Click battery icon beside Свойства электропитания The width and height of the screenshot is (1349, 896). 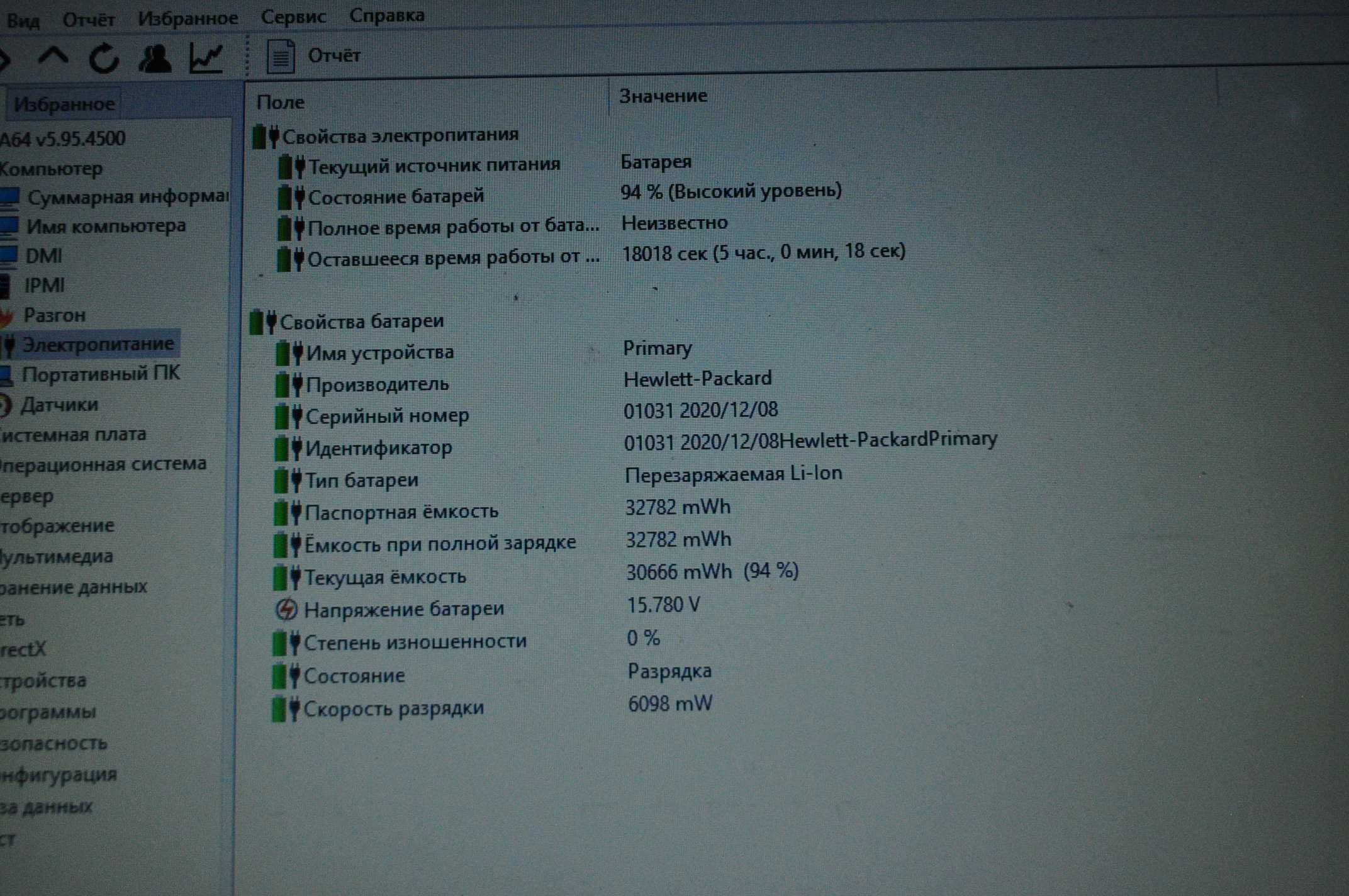point(266,137)
